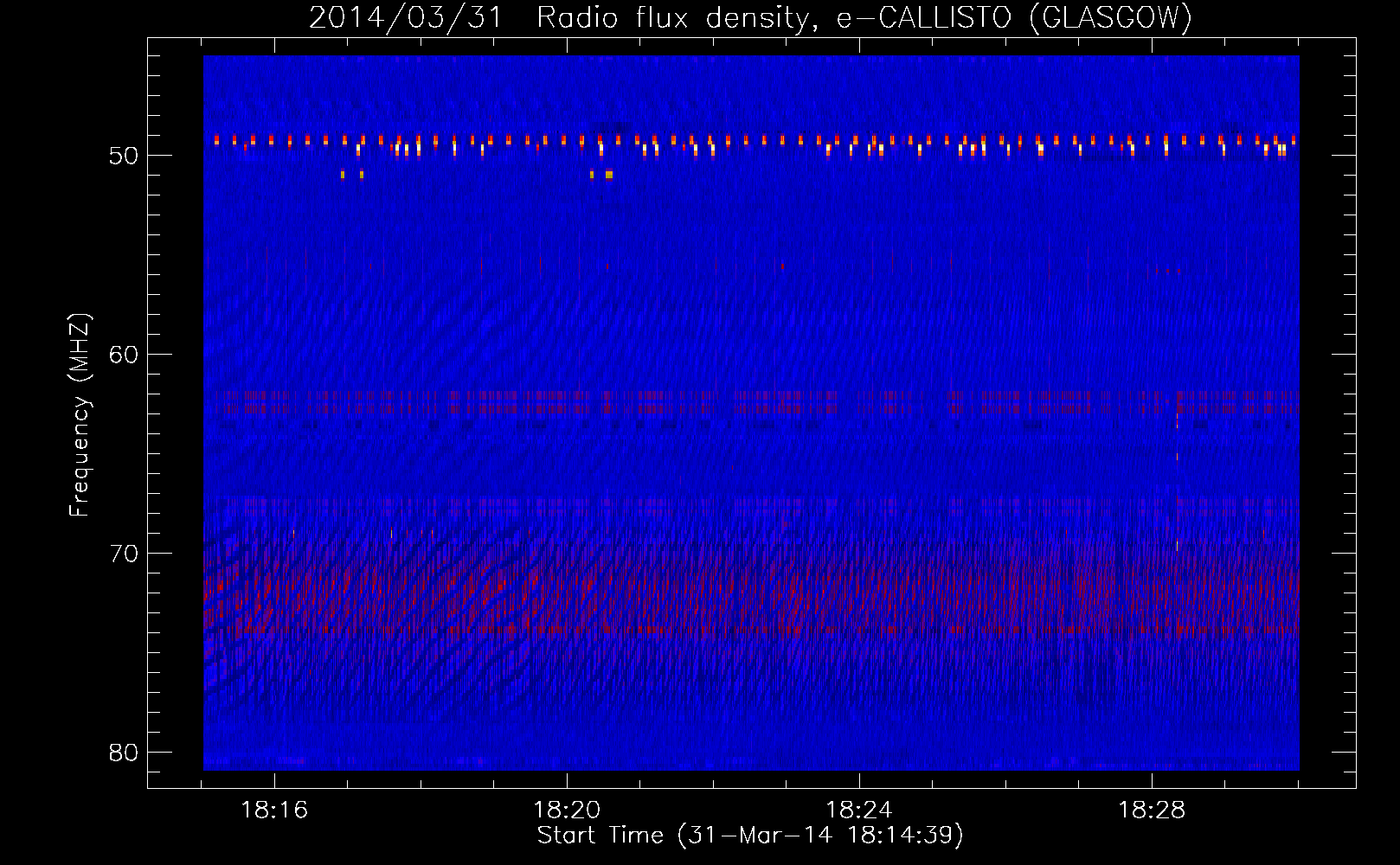The width and height of the screenshot is (1400, 865).
Task: Click the y-axis tick label '80'
Action: click(x=125, y=752)
